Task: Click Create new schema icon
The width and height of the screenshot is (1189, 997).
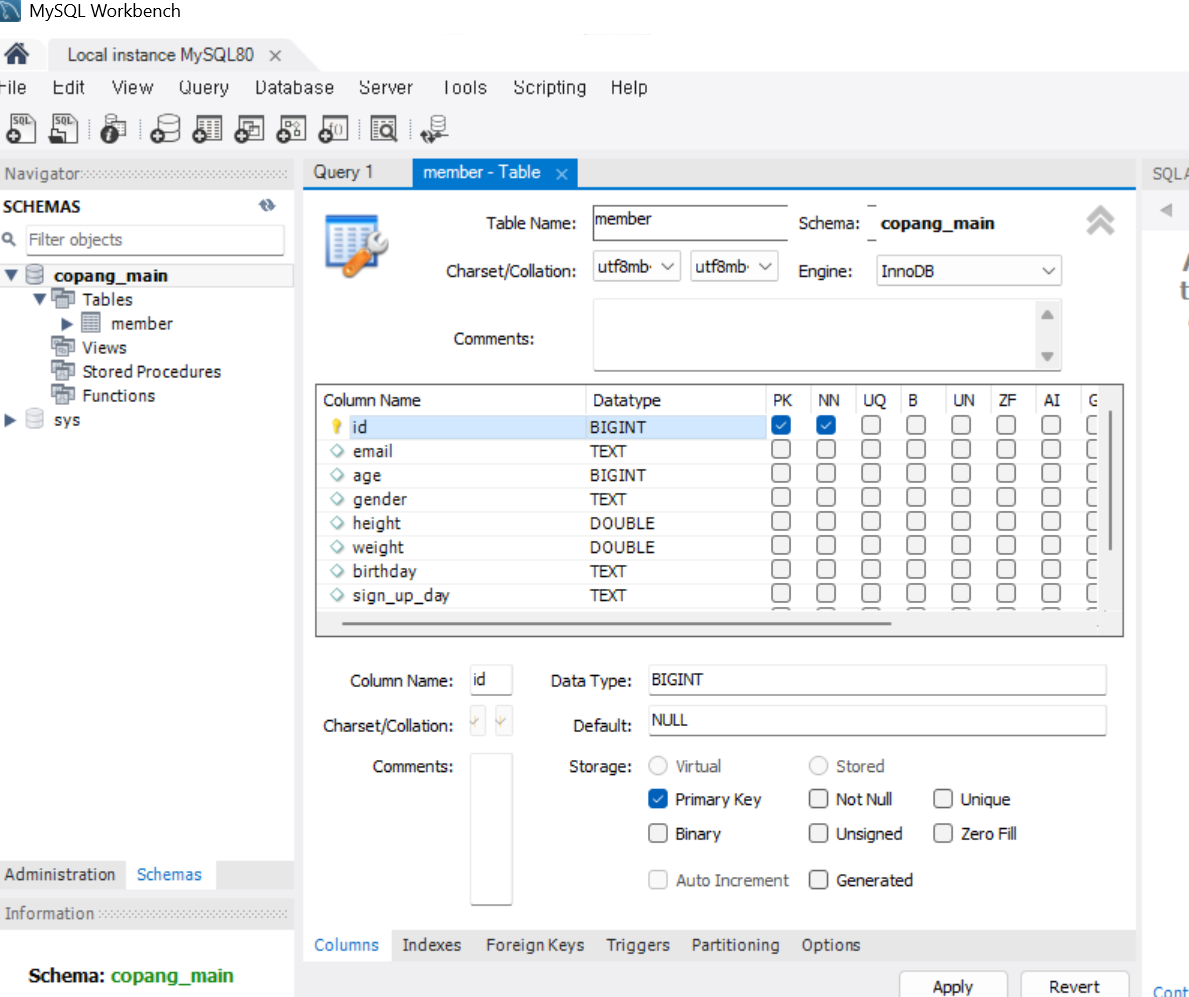Action: point(165,129)
